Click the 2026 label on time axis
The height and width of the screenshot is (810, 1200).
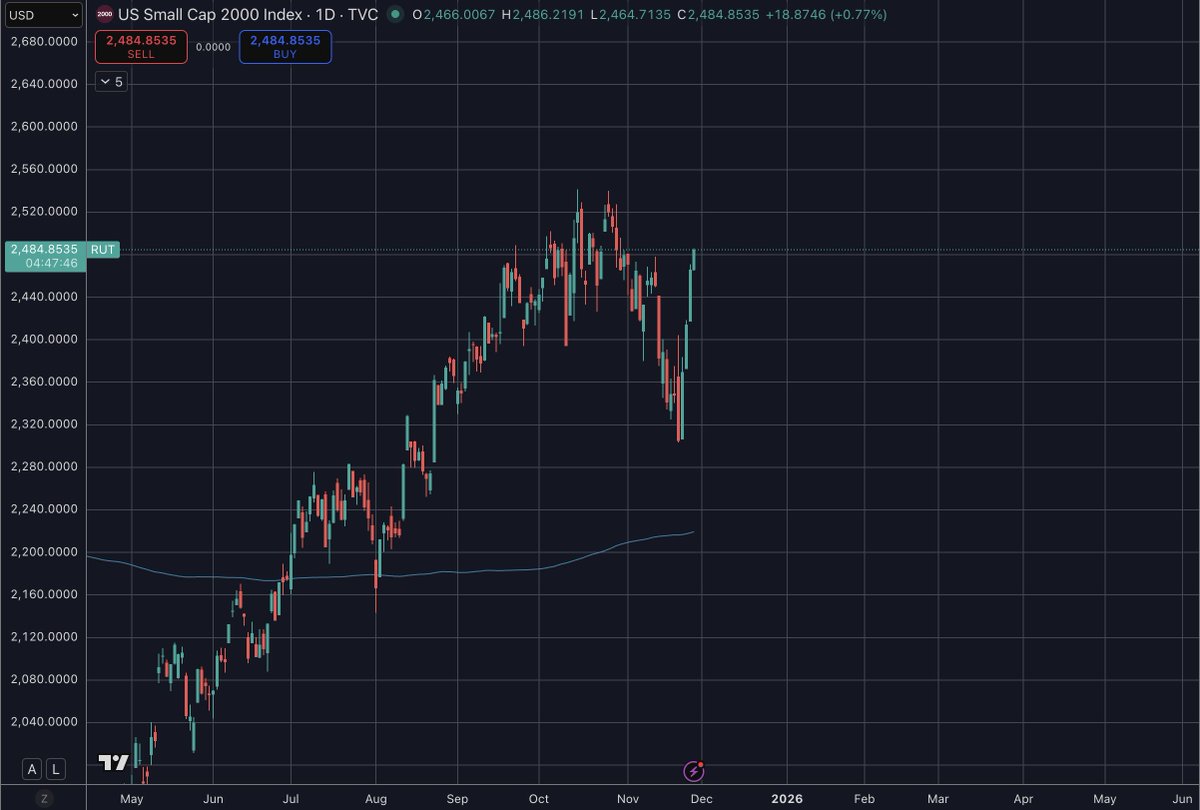click(785, 800)
